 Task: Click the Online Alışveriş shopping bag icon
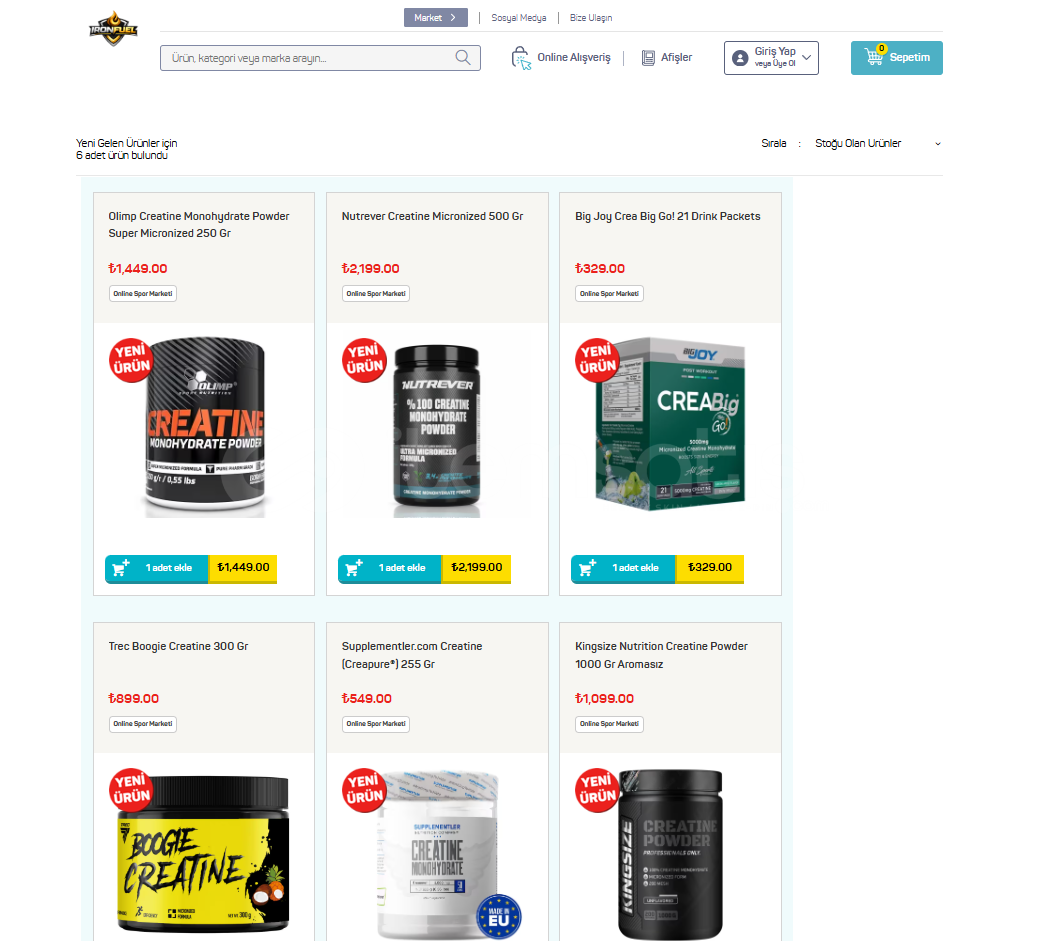click(x=520, y=58)
